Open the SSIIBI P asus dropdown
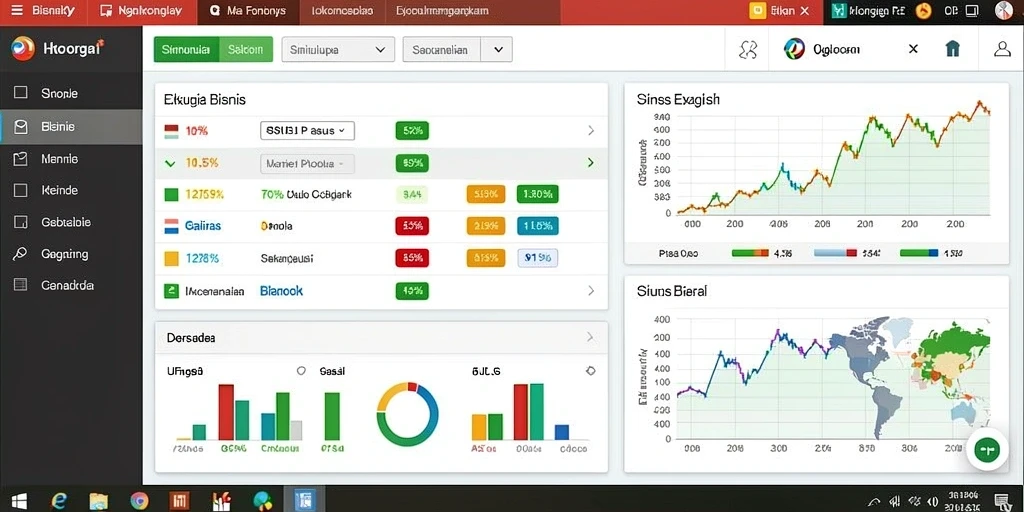The height and width of the screenshot is (512, 1024). (307, 131)
